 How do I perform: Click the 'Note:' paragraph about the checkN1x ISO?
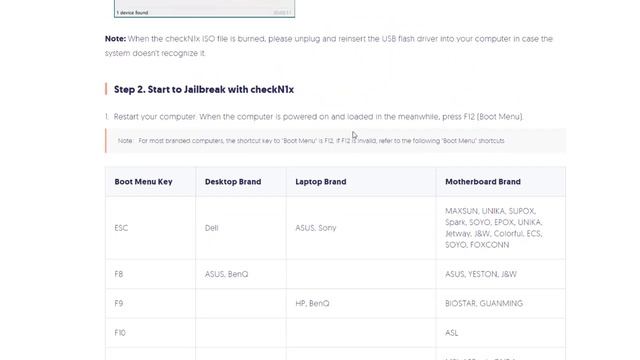[x=329, y=46]
